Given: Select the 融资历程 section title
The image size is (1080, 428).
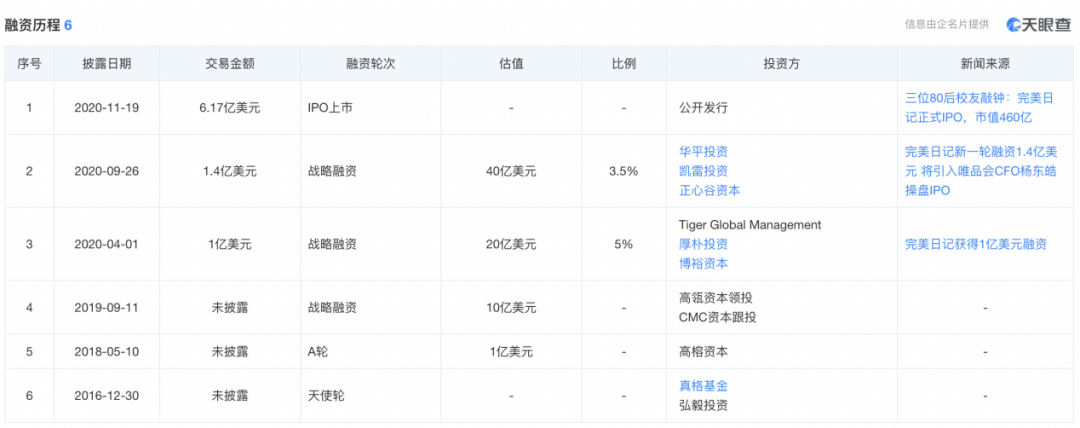Looking at the screenshot, I should (x=32, y=24).
